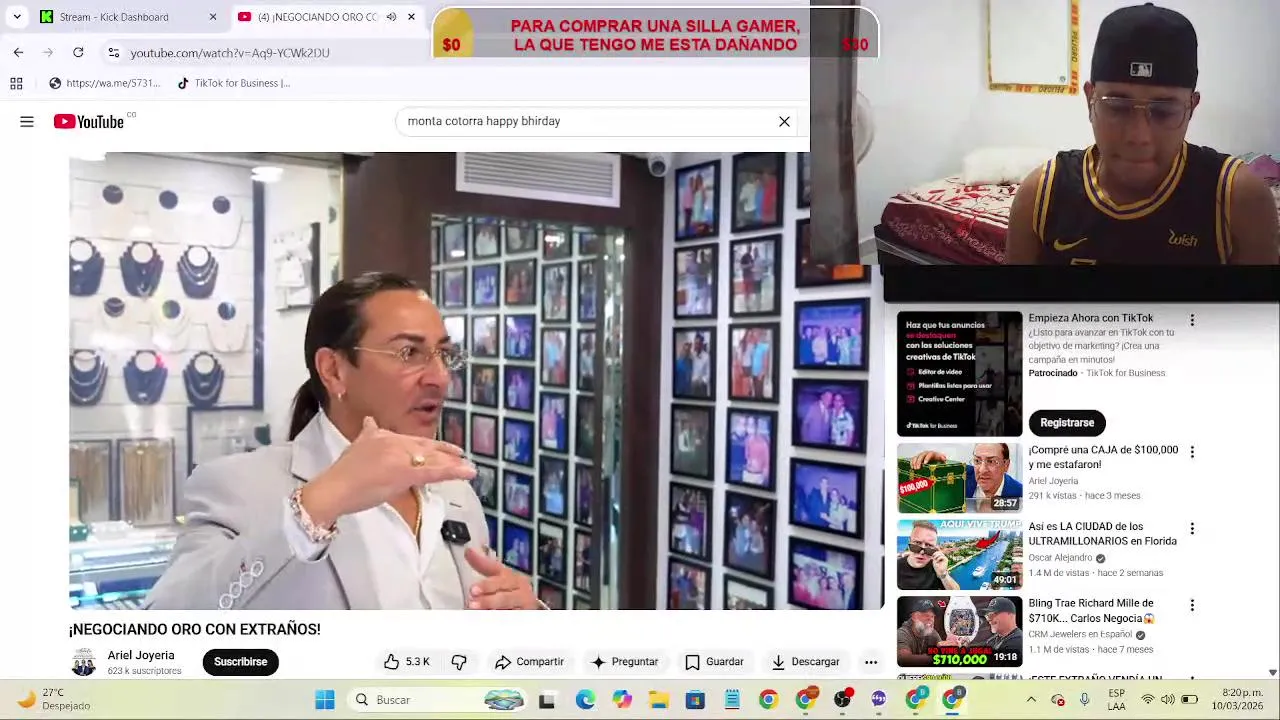1280x720 pixels.
Task: Open options for TikTok ad card
Action: tap(1191, 320)
